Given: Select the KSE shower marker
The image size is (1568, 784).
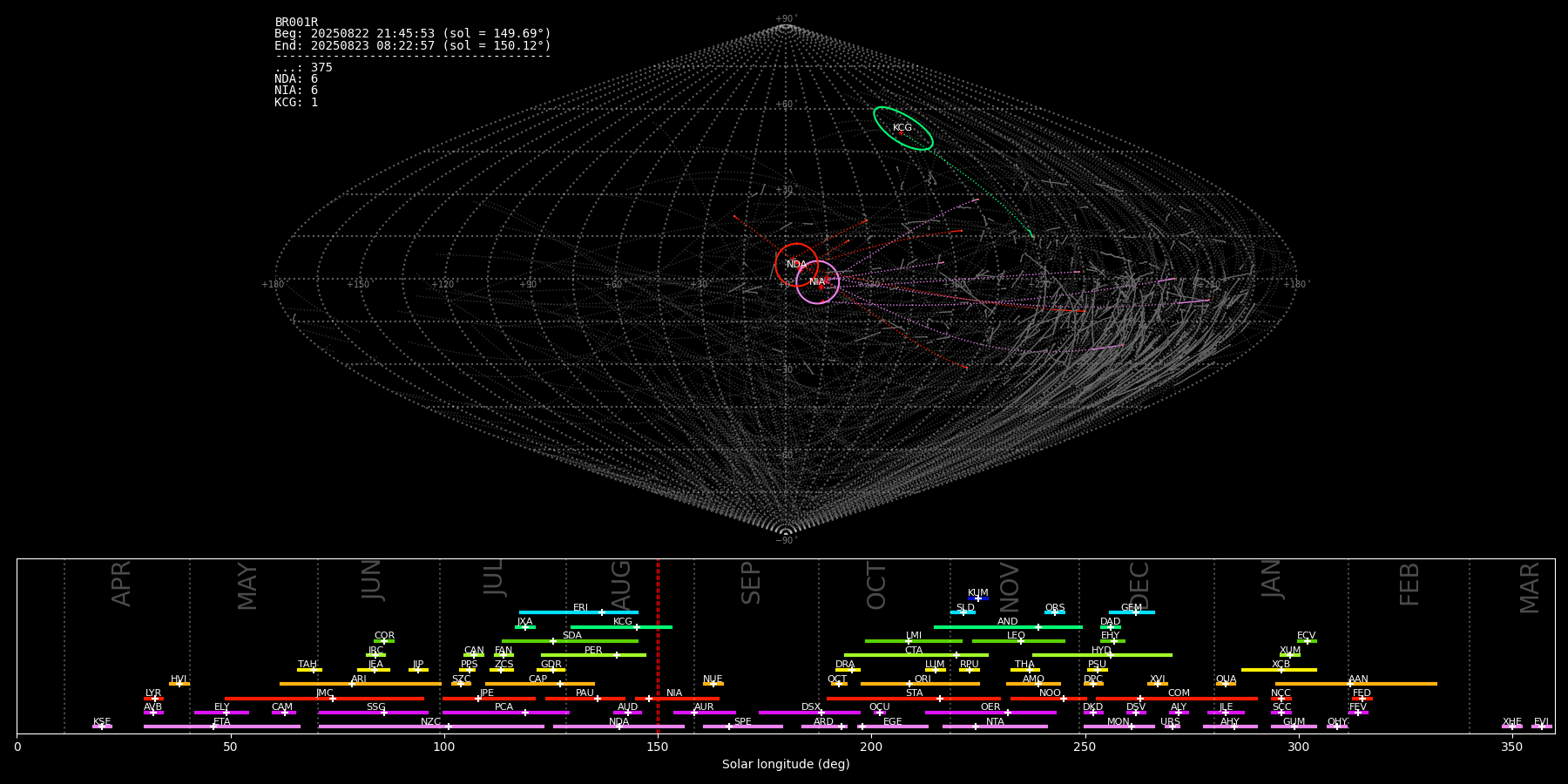Looking at the screenshot, I should pos(102,727).
